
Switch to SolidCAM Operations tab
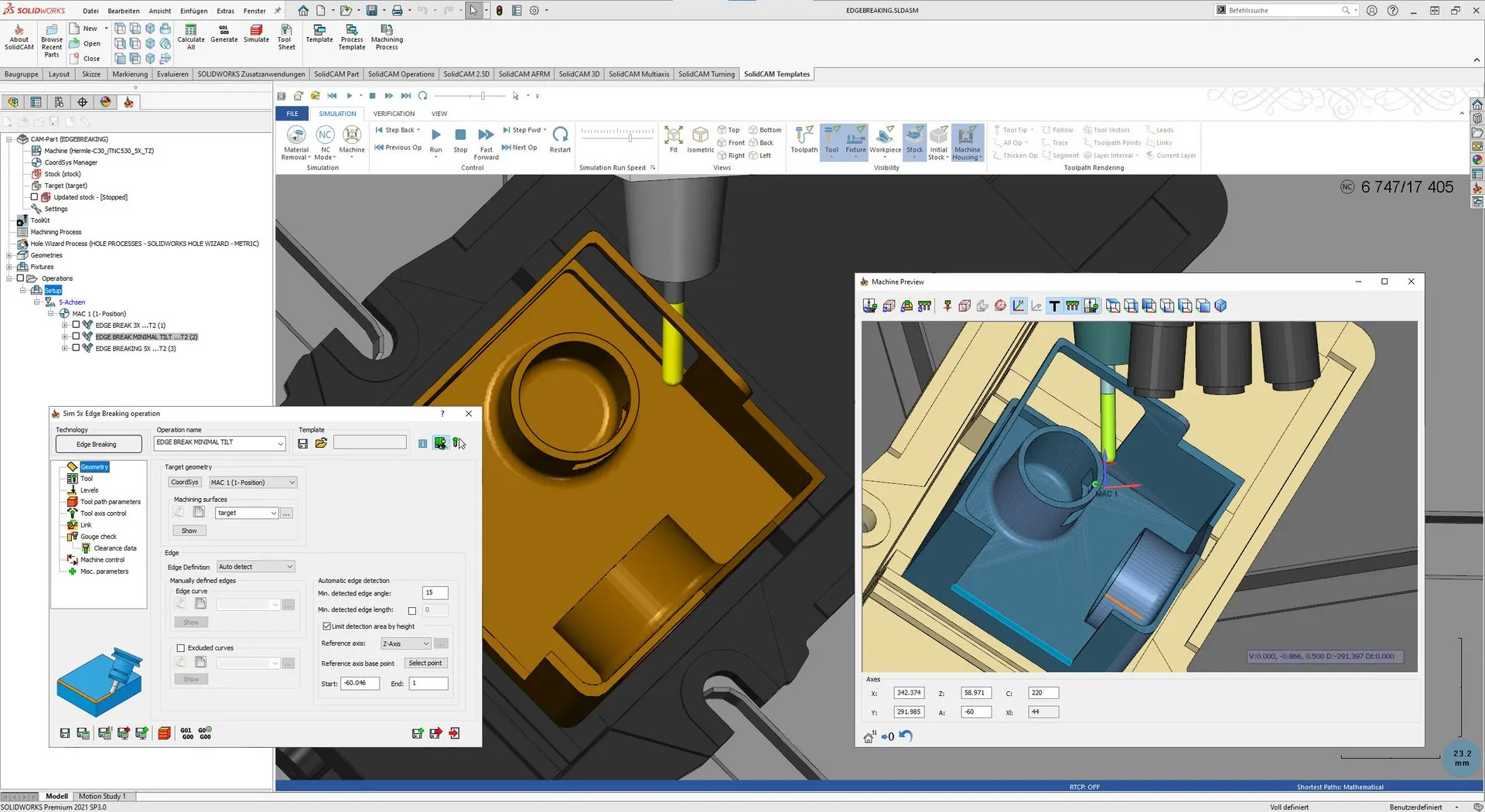401,74
